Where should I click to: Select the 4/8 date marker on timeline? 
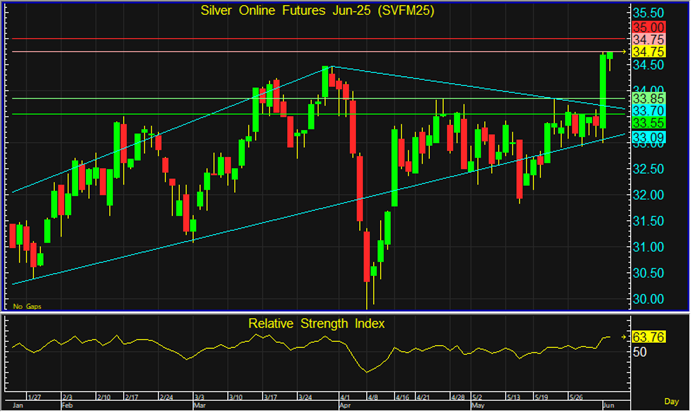tap(373, 397)
